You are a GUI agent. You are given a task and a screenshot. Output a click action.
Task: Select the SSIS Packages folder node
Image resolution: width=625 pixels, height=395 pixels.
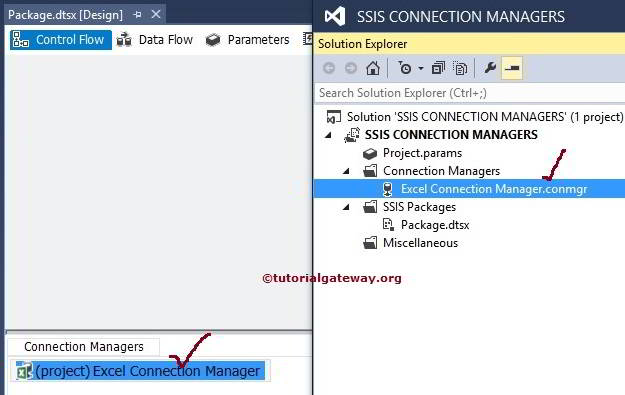click(x=419, y=207)
